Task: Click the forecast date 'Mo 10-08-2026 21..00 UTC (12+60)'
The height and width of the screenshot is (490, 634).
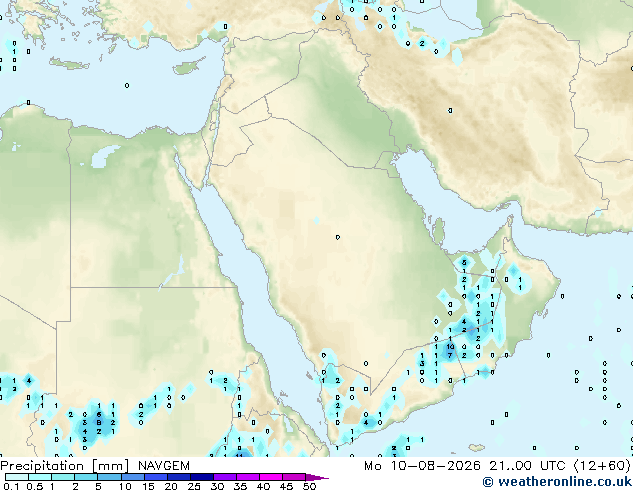Action: tap(497, 466)
